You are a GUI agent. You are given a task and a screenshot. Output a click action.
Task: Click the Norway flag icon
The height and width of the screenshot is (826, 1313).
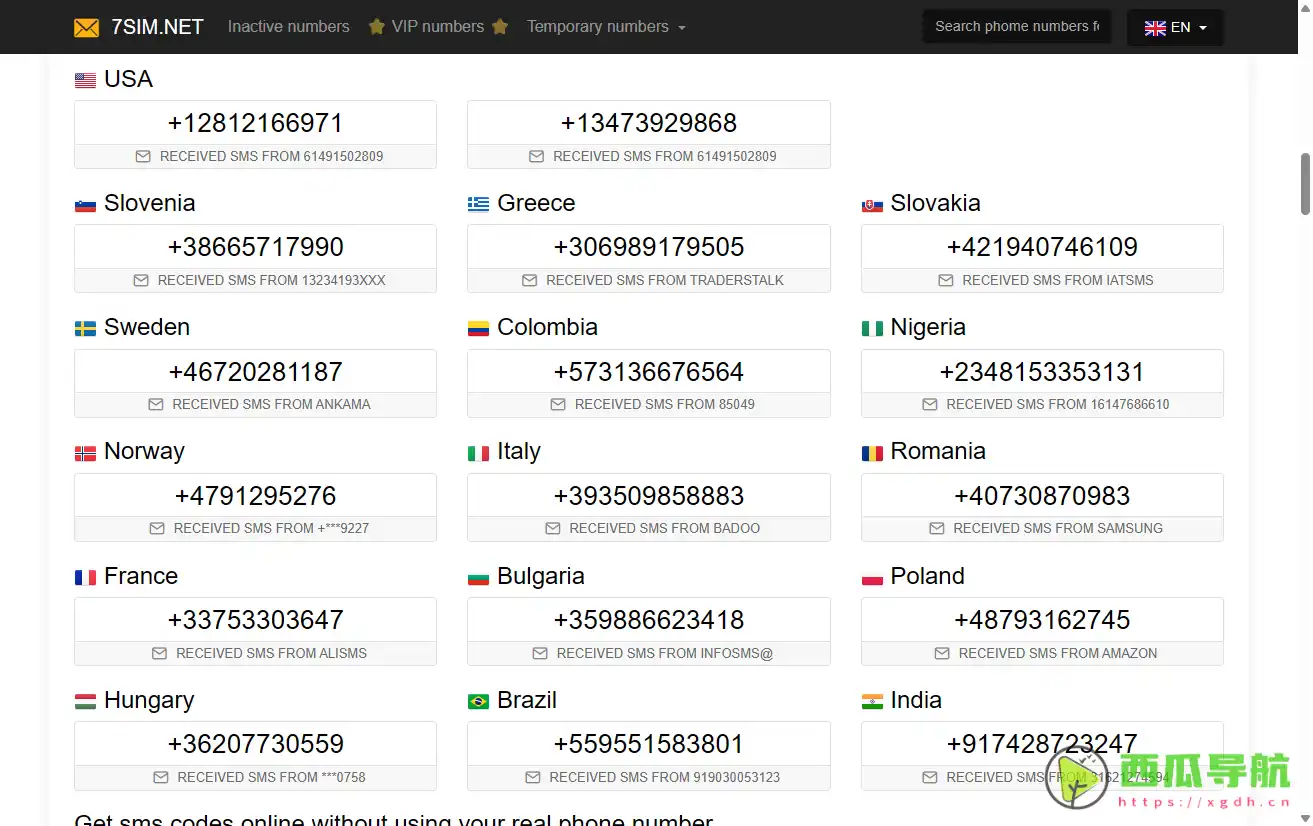click(x=85, y=453)
